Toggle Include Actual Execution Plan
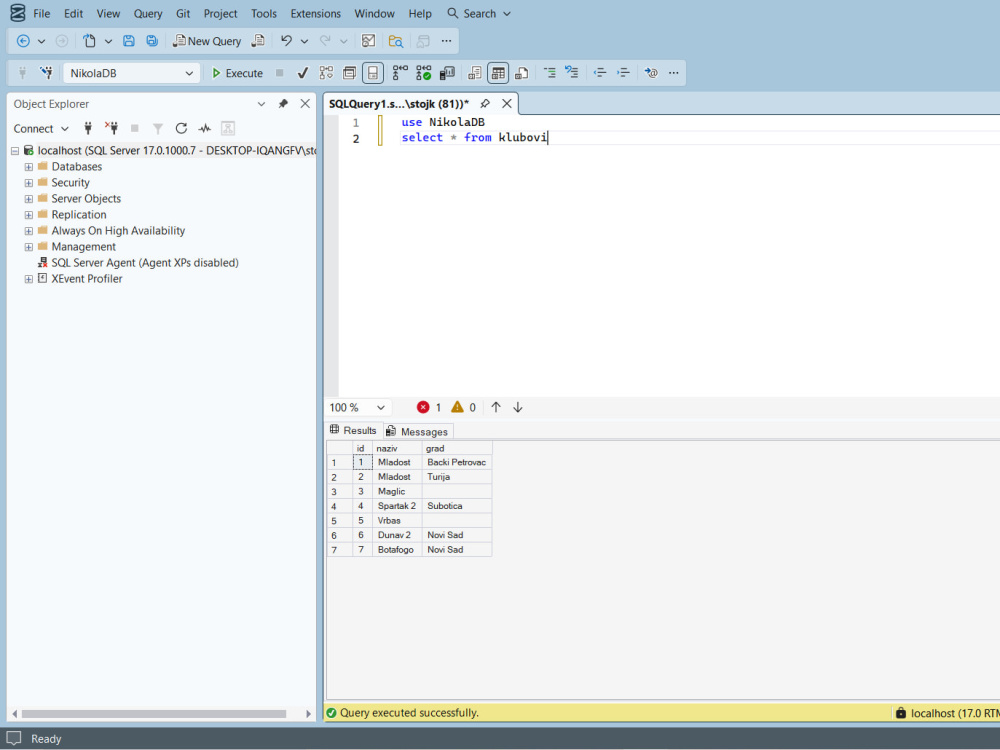Viewport: 1000px width, 750px height. (x=400, y=73)
